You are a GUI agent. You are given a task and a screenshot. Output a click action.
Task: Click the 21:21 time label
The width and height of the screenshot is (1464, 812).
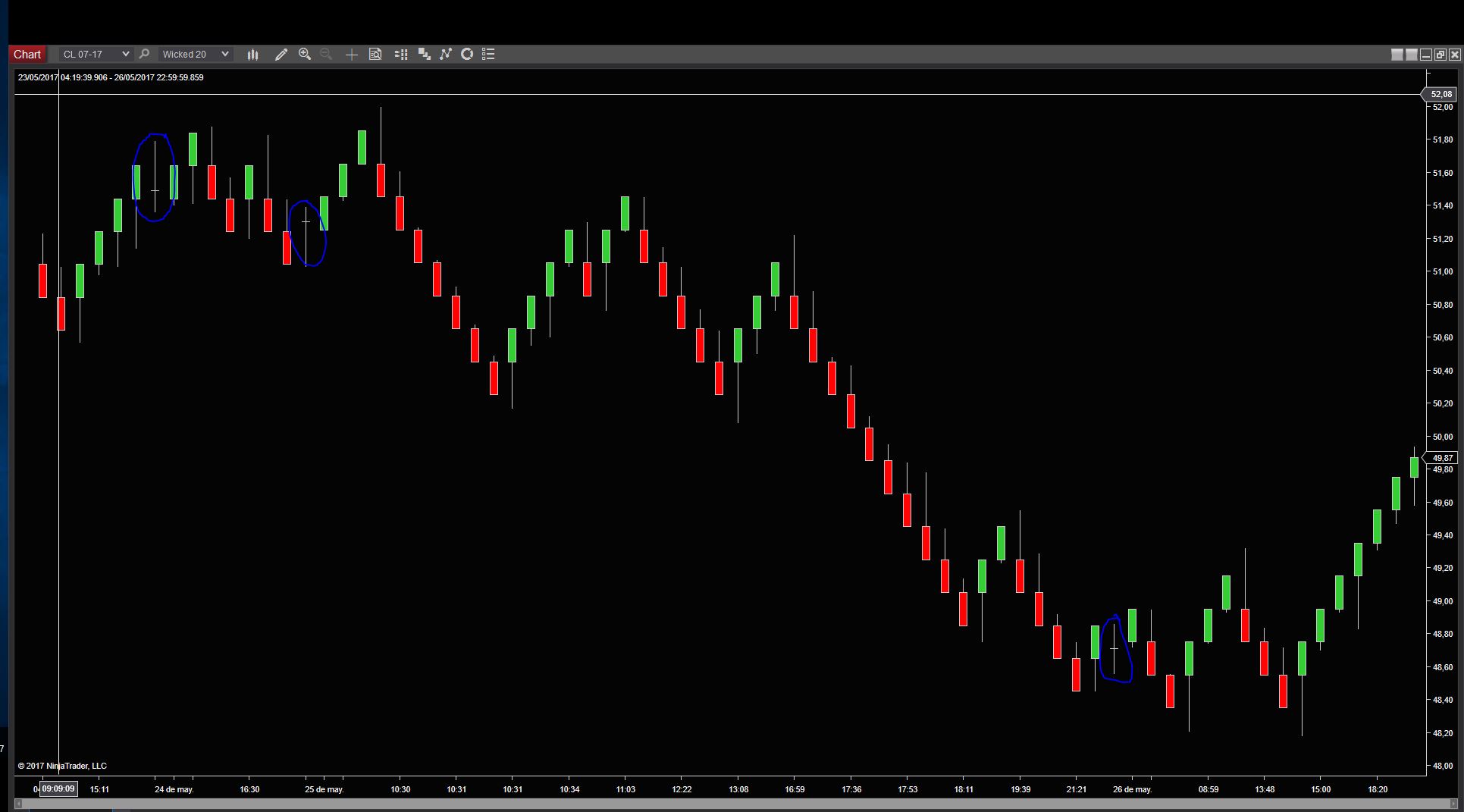(x=1077, y=789)
